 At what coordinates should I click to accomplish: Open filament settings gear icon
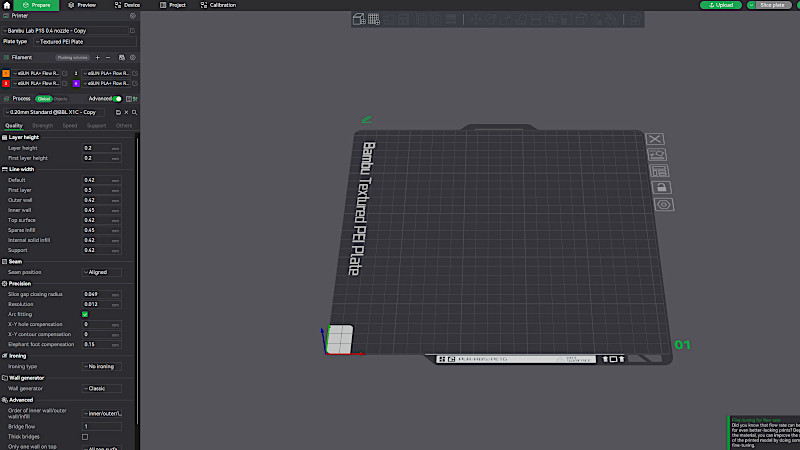(x=133, y=58)
